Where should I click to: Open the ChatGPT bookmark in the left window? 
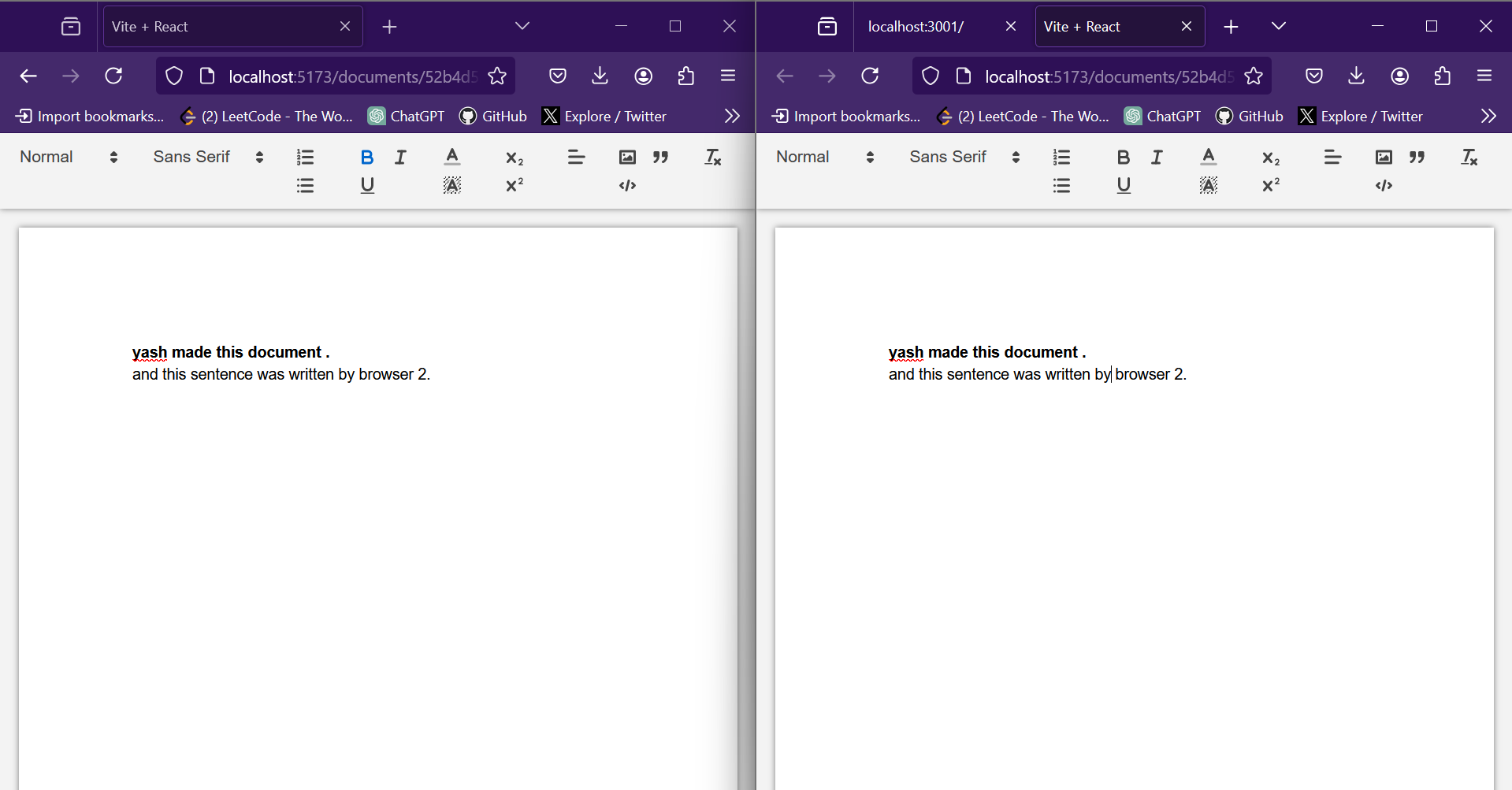(x=405, y=116)
